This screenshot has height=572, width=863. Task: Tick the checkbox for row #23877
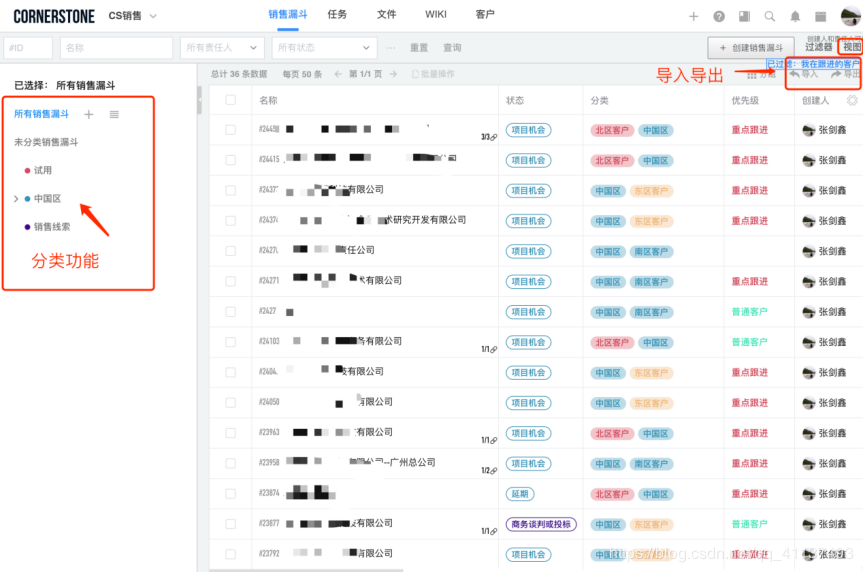(230, 524)
